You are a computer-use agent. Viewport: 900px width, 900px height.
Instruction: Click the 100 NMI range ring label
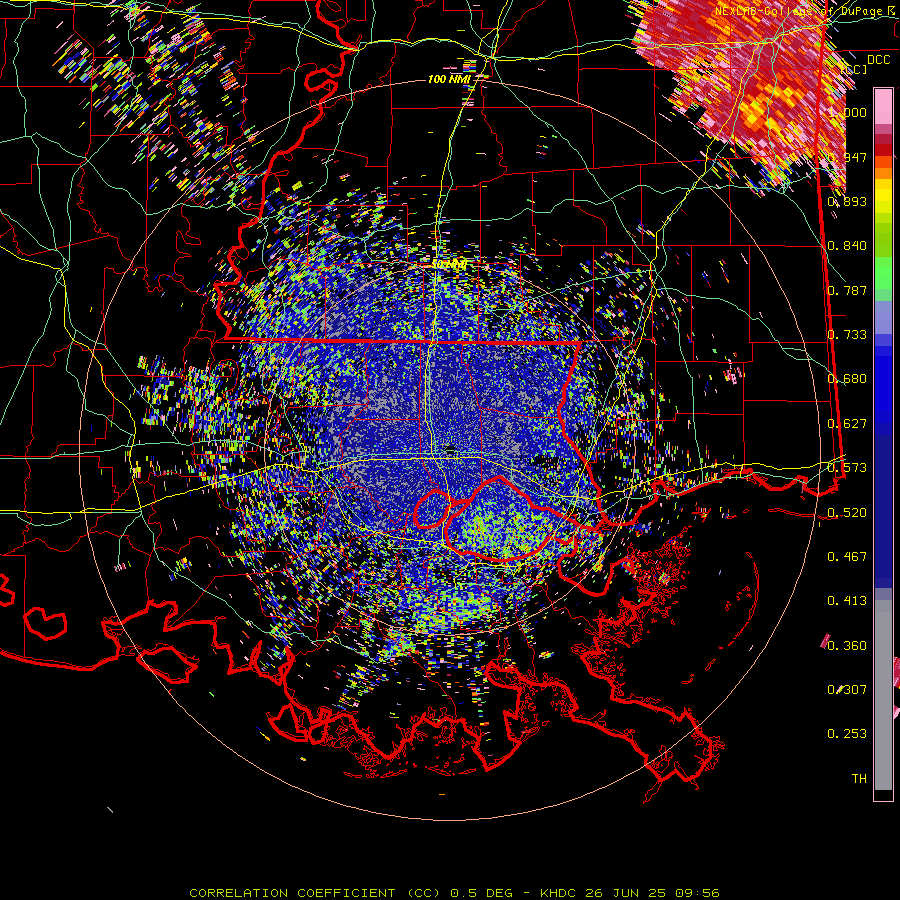click(449, 79)
